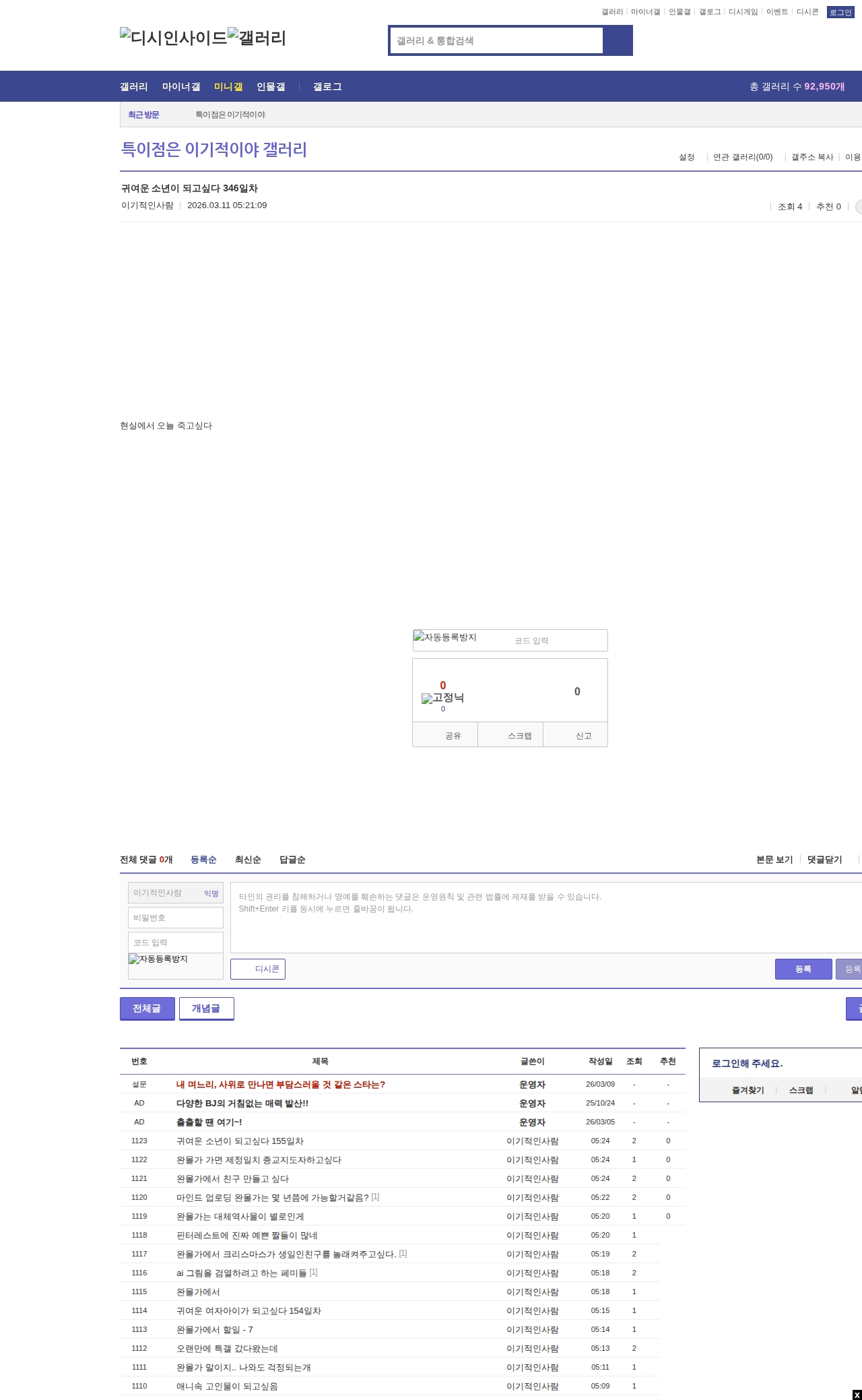This screenshot has height=1400, width=862.
Task: Expand 본문 보기 to show post body
Action: tap(774, 860)
